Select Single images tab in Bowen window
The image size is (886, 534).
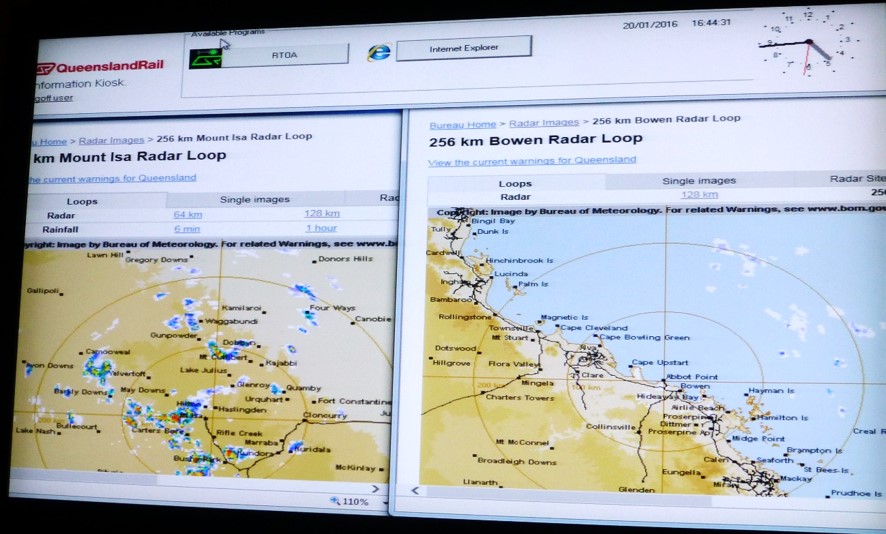pyautogui.click(x=699, y=180)
